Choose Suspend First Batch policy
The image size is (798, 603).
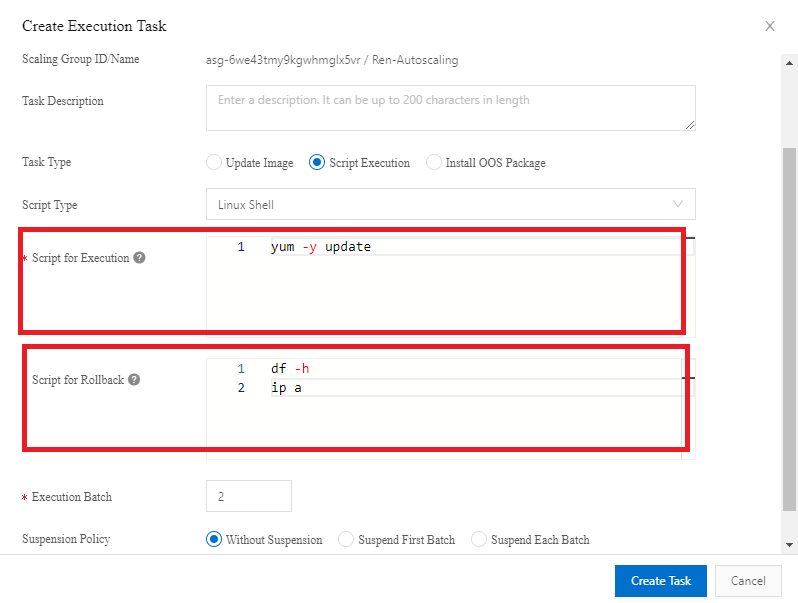(x=346, y=540)
